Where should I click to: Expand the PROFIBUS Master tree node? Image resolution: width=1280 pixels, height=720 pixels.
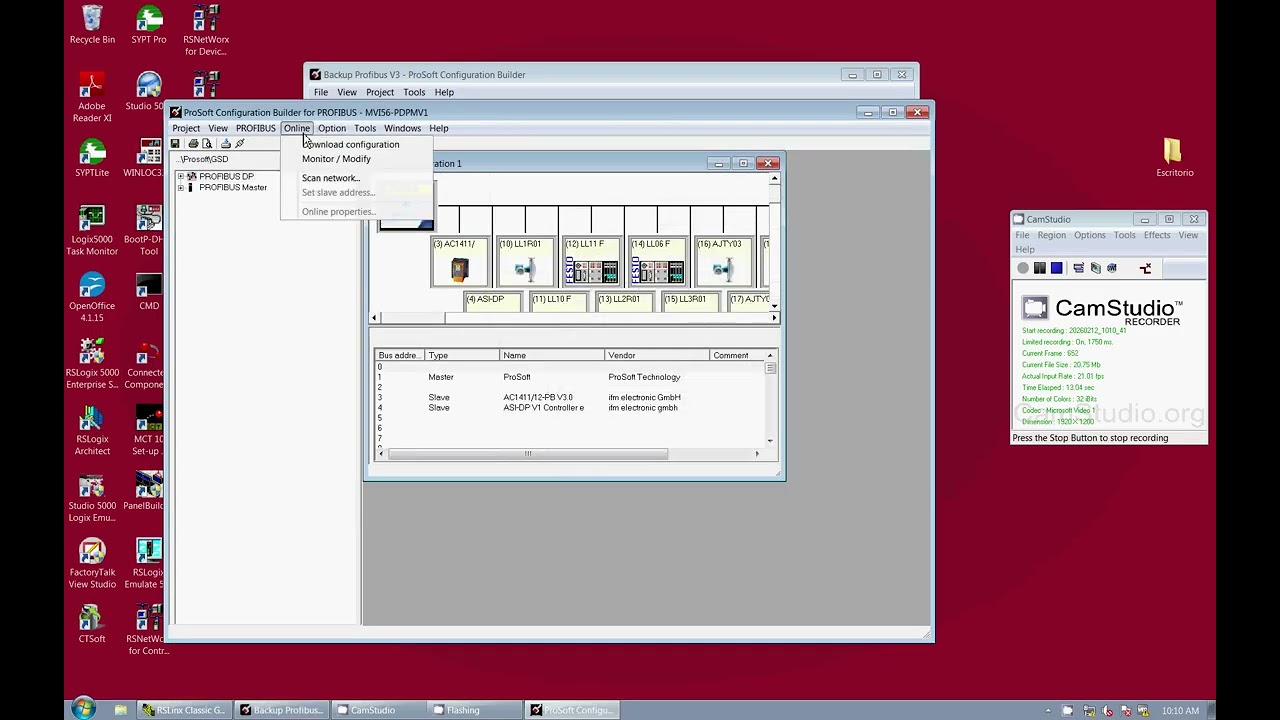click(180, 188)
